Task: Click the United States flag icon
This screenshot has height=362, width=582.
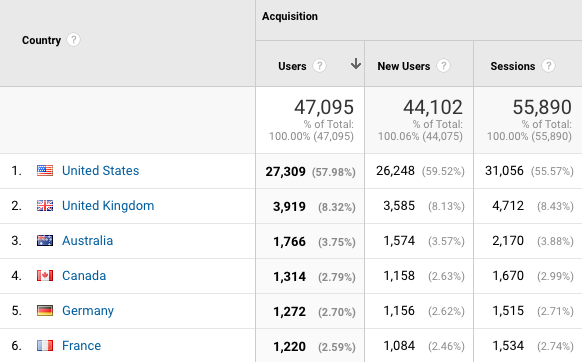Action: click(45, 170)
